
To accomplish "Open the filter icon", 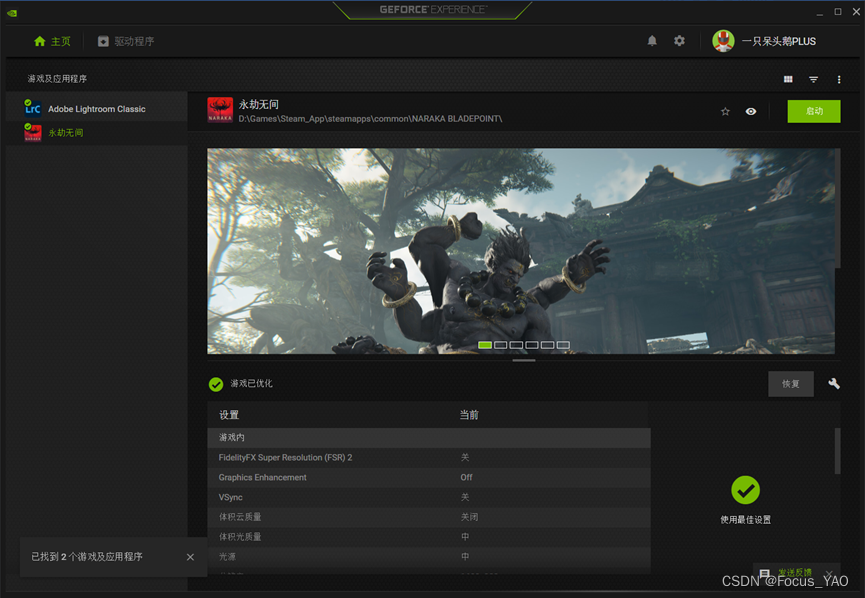I will coord(813,79).
